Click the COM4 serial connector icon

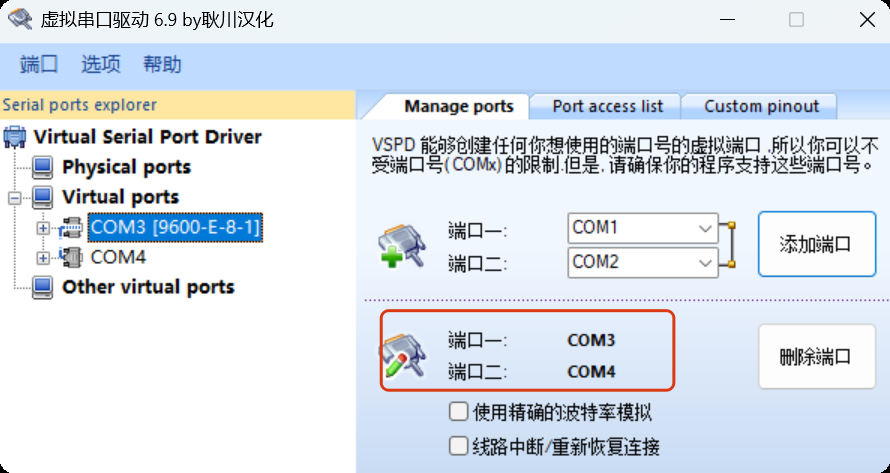(72, 258)
